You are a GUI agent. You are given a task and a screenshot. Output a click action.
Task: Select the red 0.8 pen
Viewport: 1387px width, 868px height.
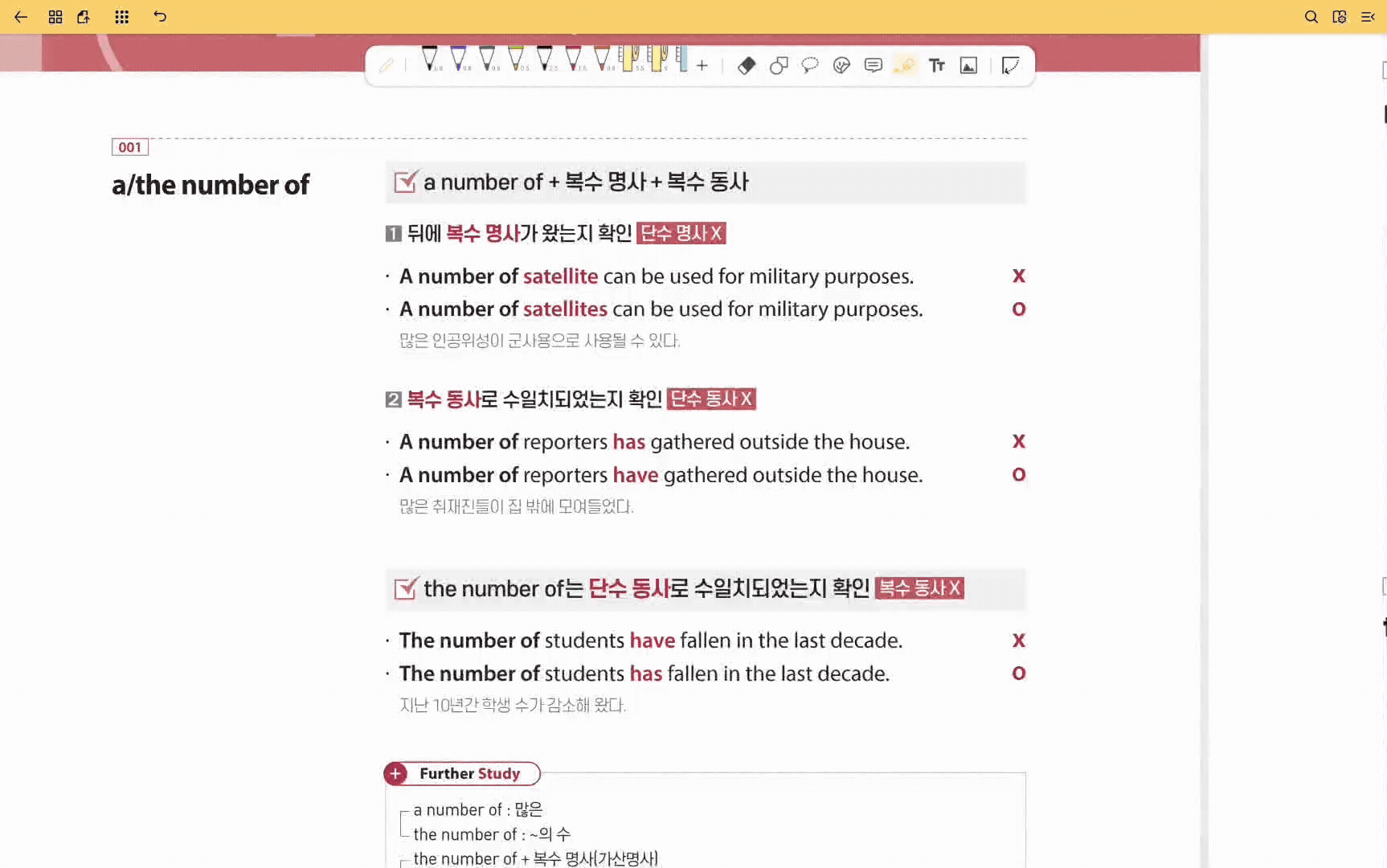pos(603,59)
